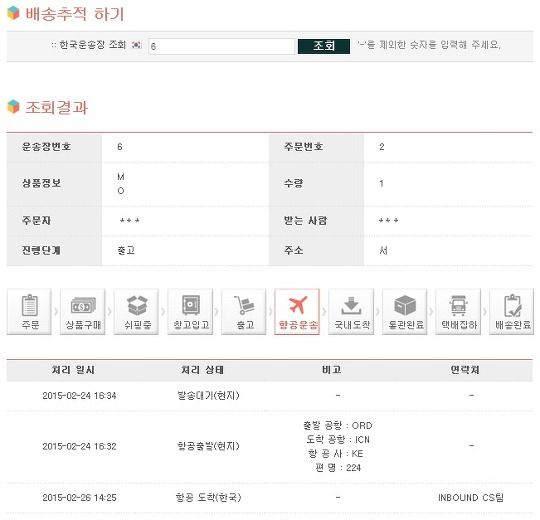The height and width of the screenshot is (520, 540).
Task: Click the Korean flag icon by the input
Action: pyautogui.click(x=136, y=45)
